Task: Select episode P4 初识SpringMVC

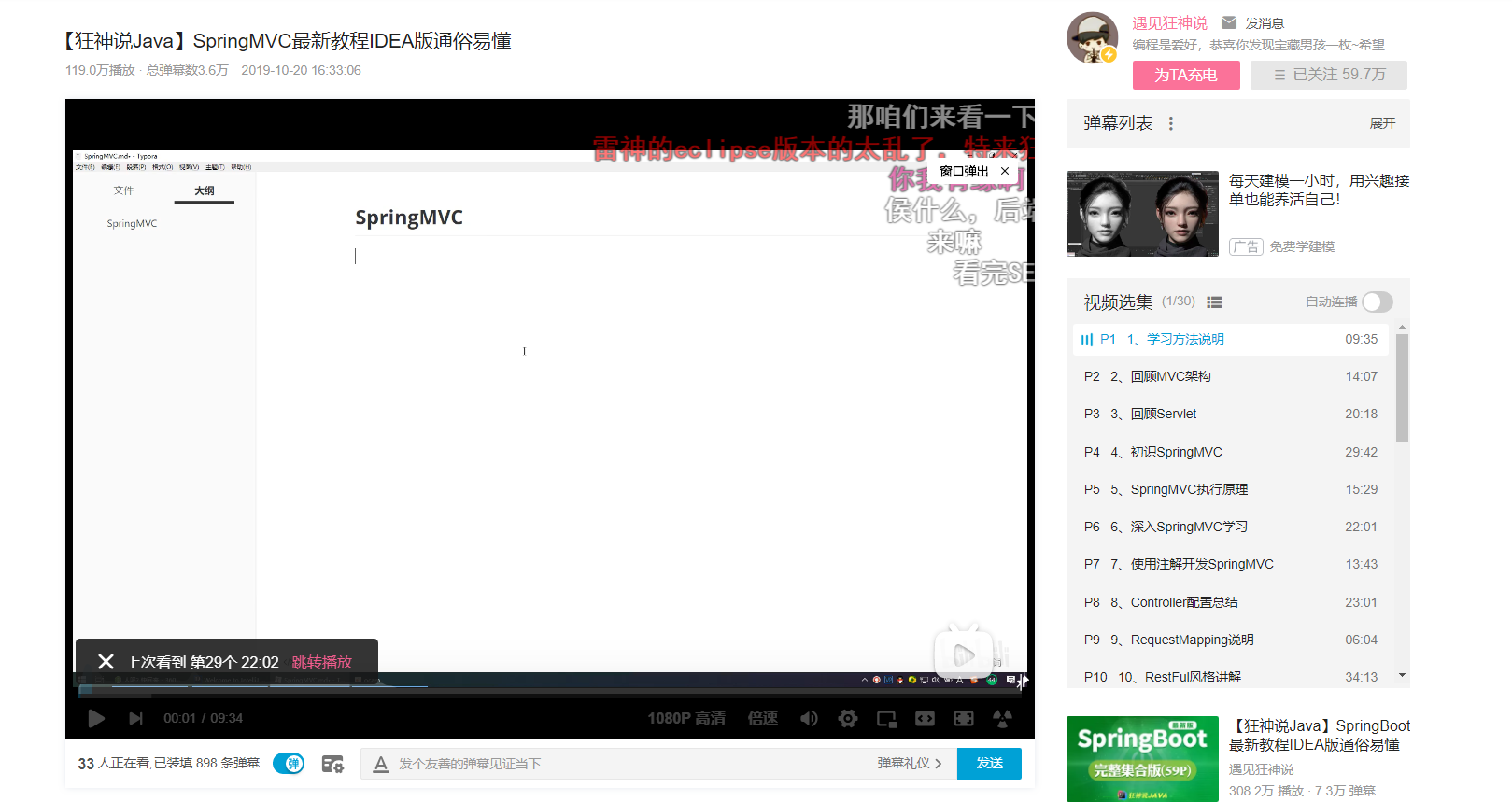Action: coord(1231,452)
